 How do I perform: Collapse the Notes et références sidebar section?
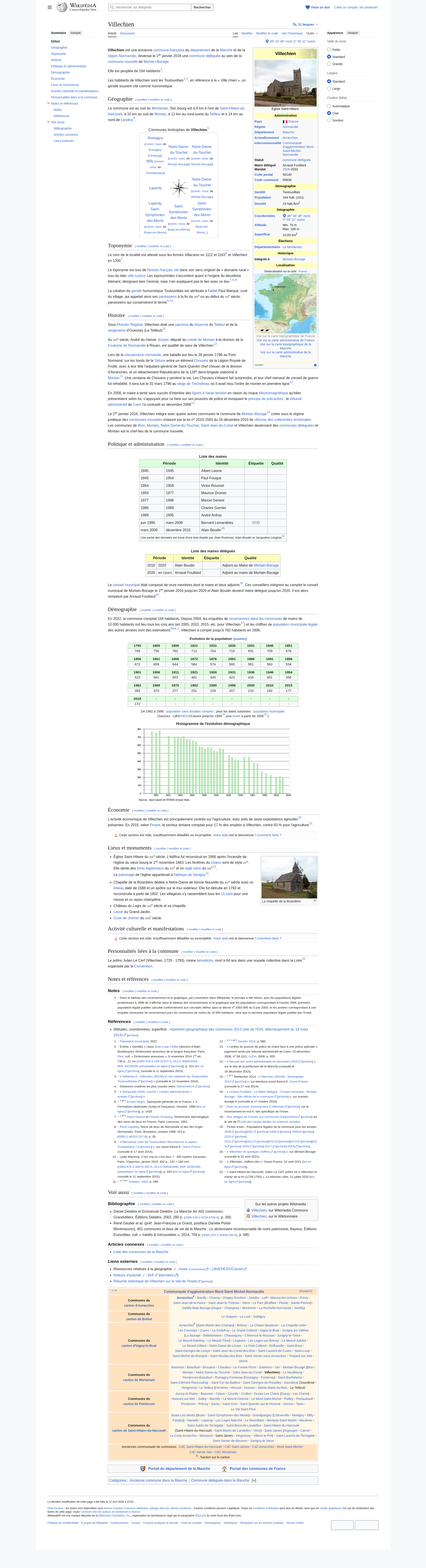pyautogui.click(x=49, y=103)
